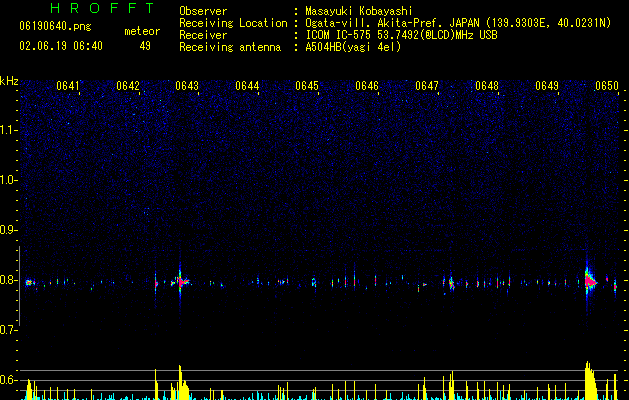Click the 0.6 kHz axis label
629x400 pixels.
[x=8, y=380]
